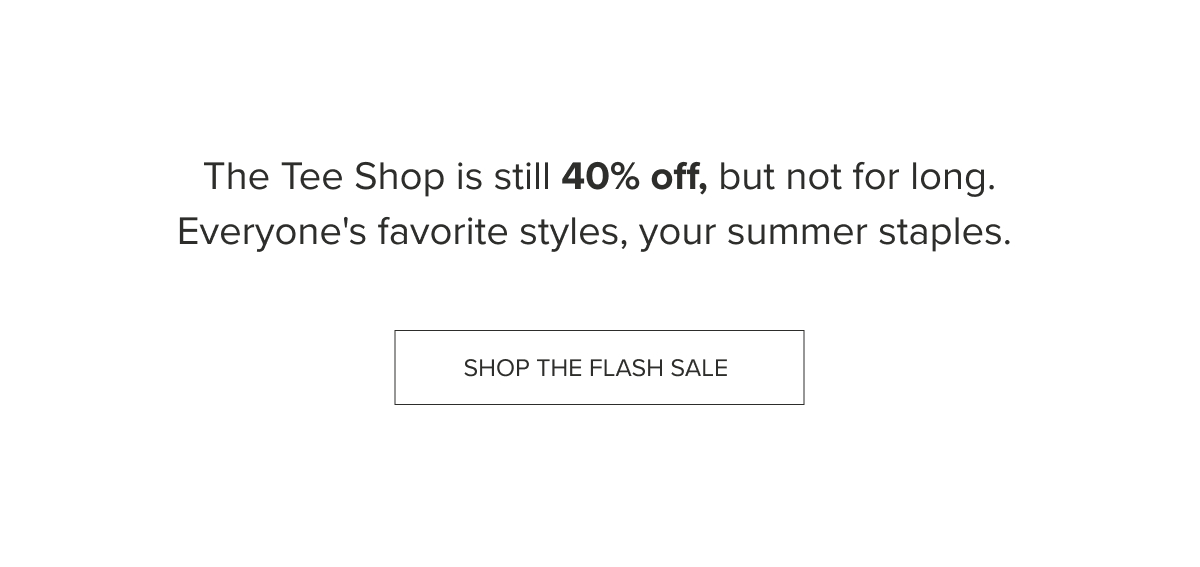Click the word "Shop" in the first sentence
1200x567 pixels.
tap(399, 179)
